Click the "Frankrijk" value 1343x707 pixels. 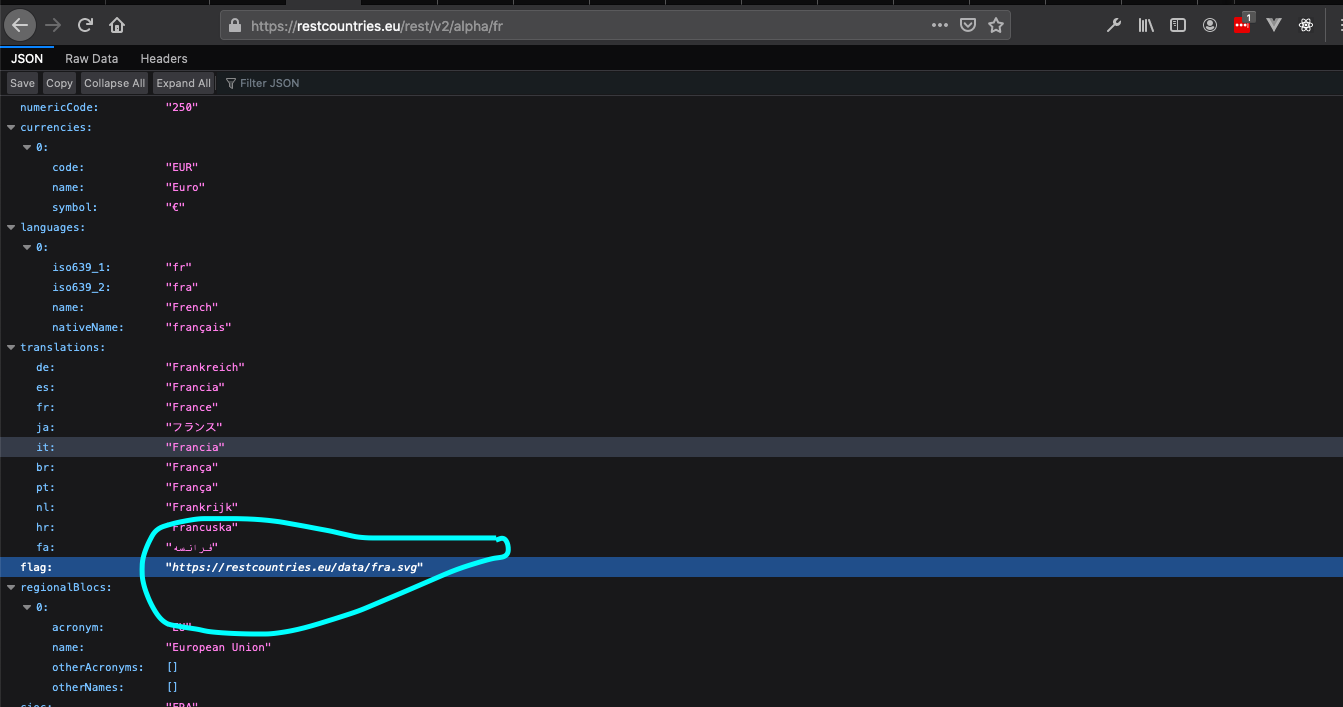pos(201,507)
